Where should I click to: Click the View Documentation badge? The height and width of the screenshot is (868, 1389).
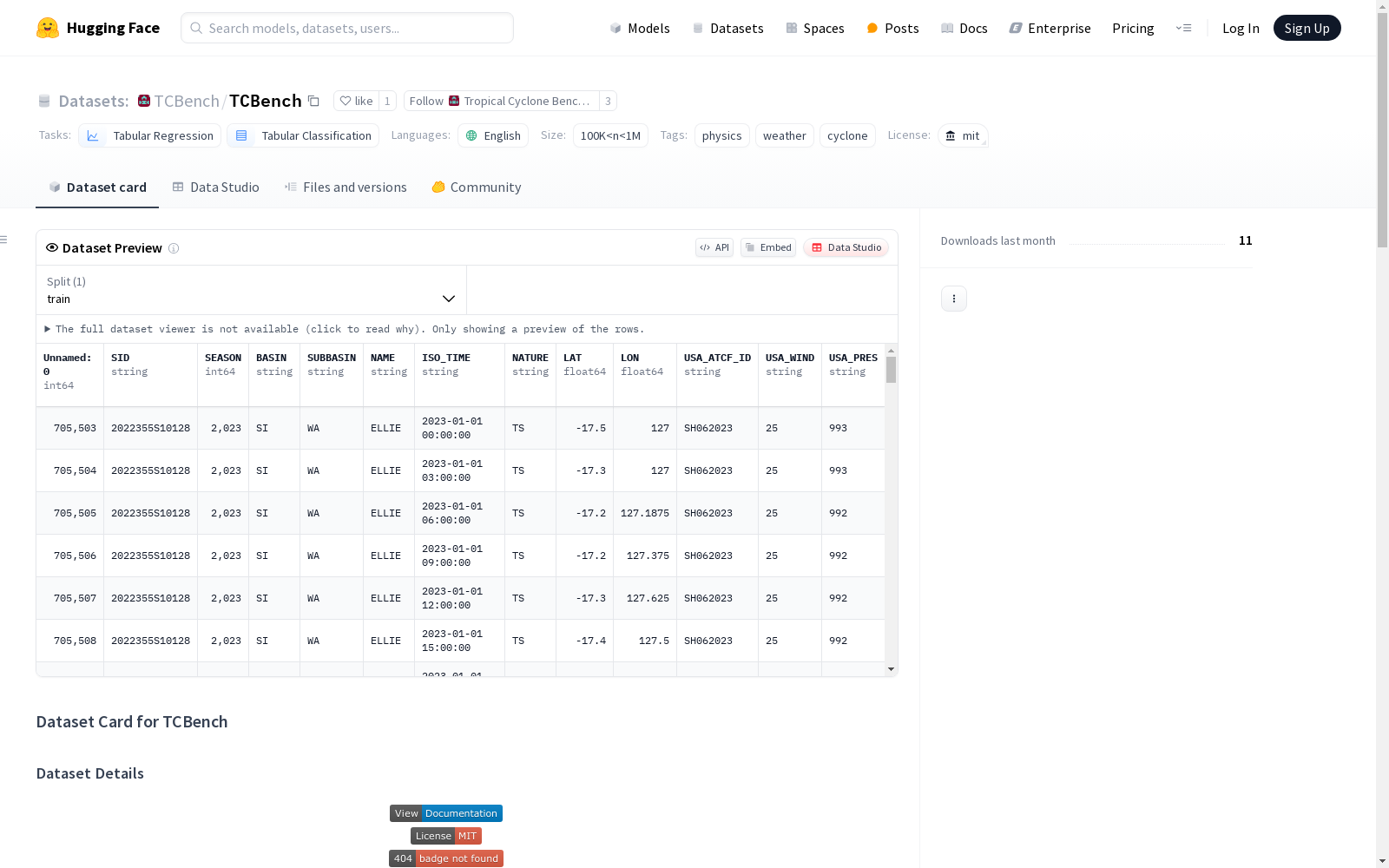pyautogui.click(x=446, y=813)
